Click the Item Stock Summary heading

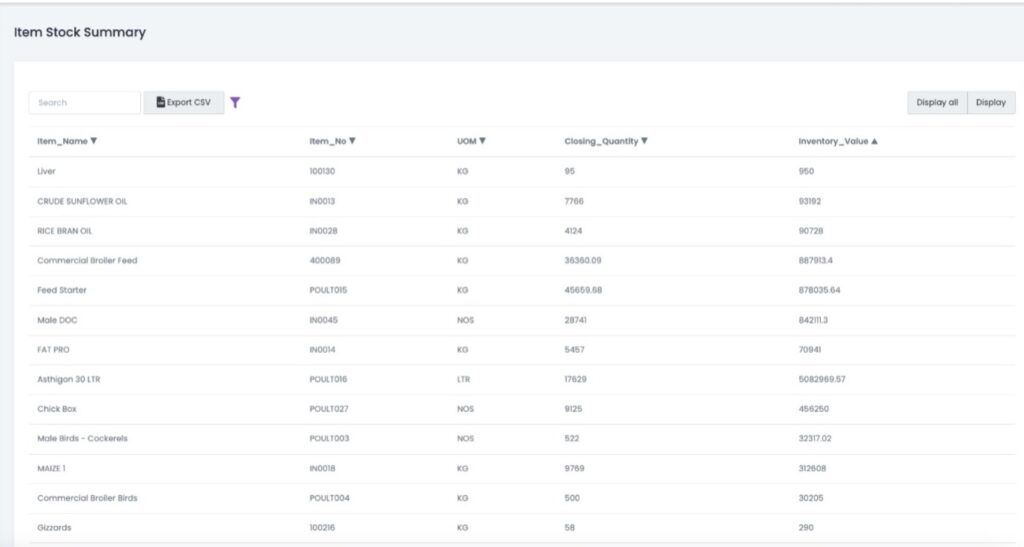[80, 32]
